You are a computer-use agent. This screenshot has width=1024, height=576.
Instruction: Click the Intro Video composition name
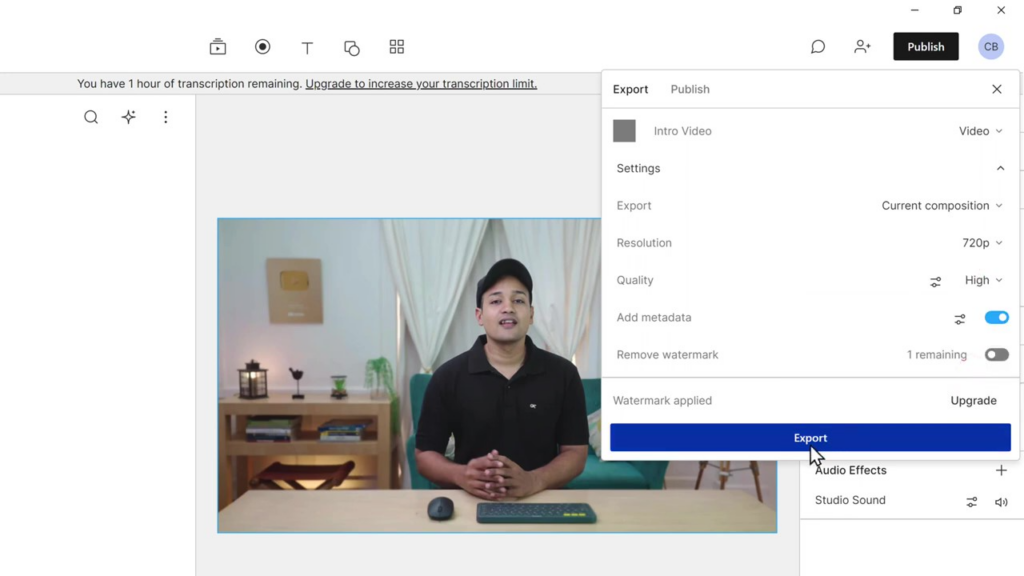point(682,131)
